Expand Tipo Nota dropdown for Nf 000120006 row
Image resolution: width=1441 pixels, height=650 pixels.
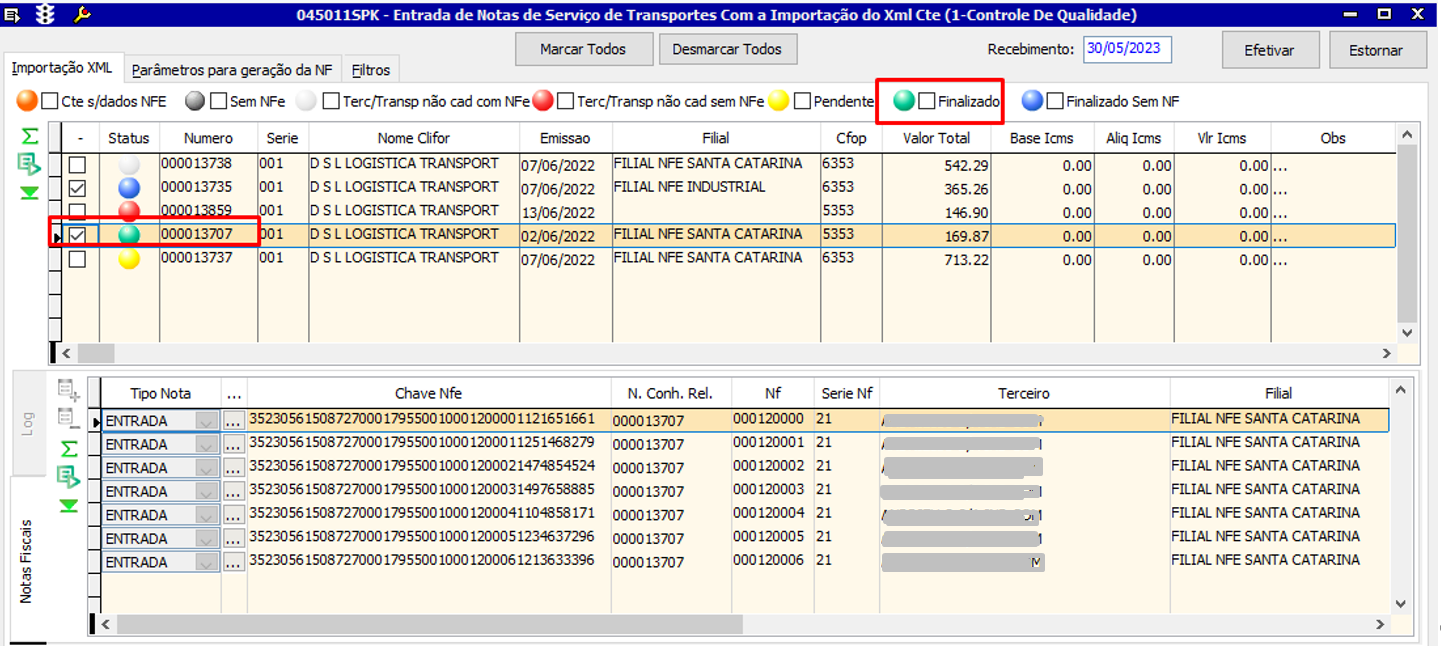pyautogui.click(x=207, y=562)
